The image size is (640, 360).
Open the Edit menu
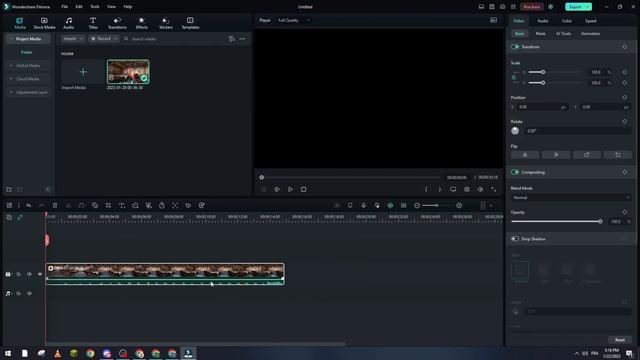pyautogui.click(x=79, y=7)
